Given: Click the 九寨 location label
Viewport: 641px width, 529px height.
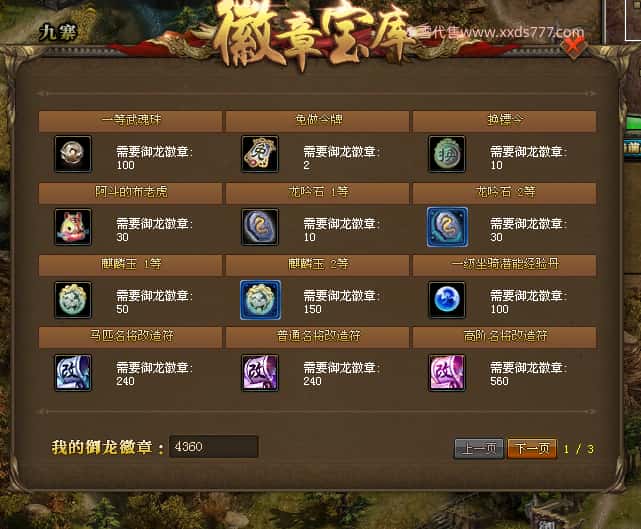Looking at the screenshot, I should 58,32.
